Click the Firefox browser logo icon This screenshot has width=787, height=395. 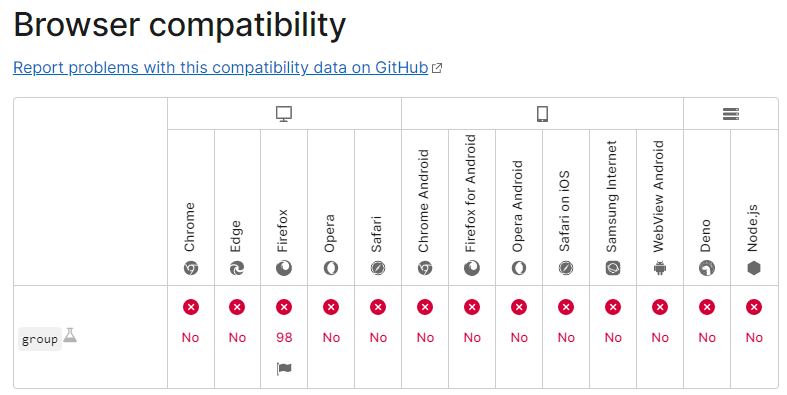[284, 269]
